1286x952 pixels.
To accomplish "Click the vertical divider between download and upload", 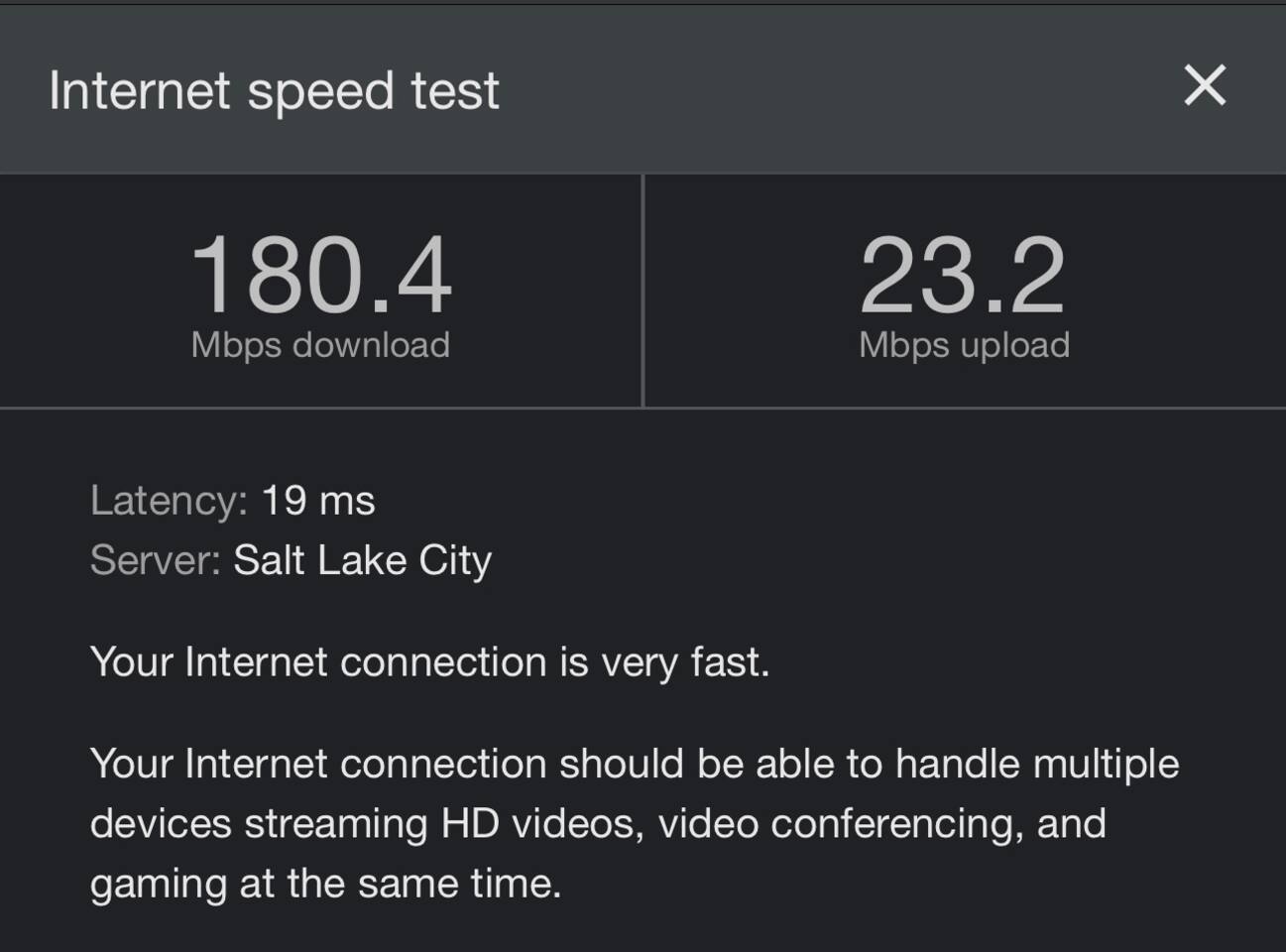I will pos(643,291).
